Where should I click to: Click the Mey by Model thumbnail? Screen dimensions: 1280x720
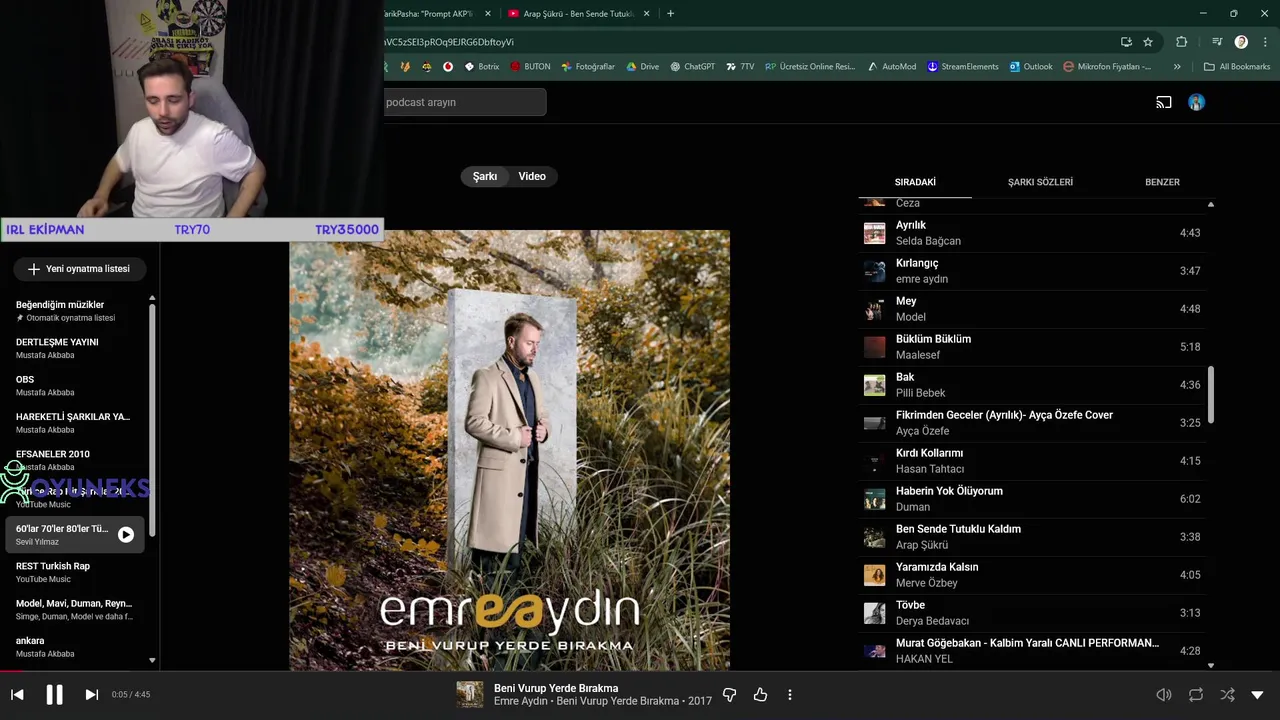(x=875, y=309)
